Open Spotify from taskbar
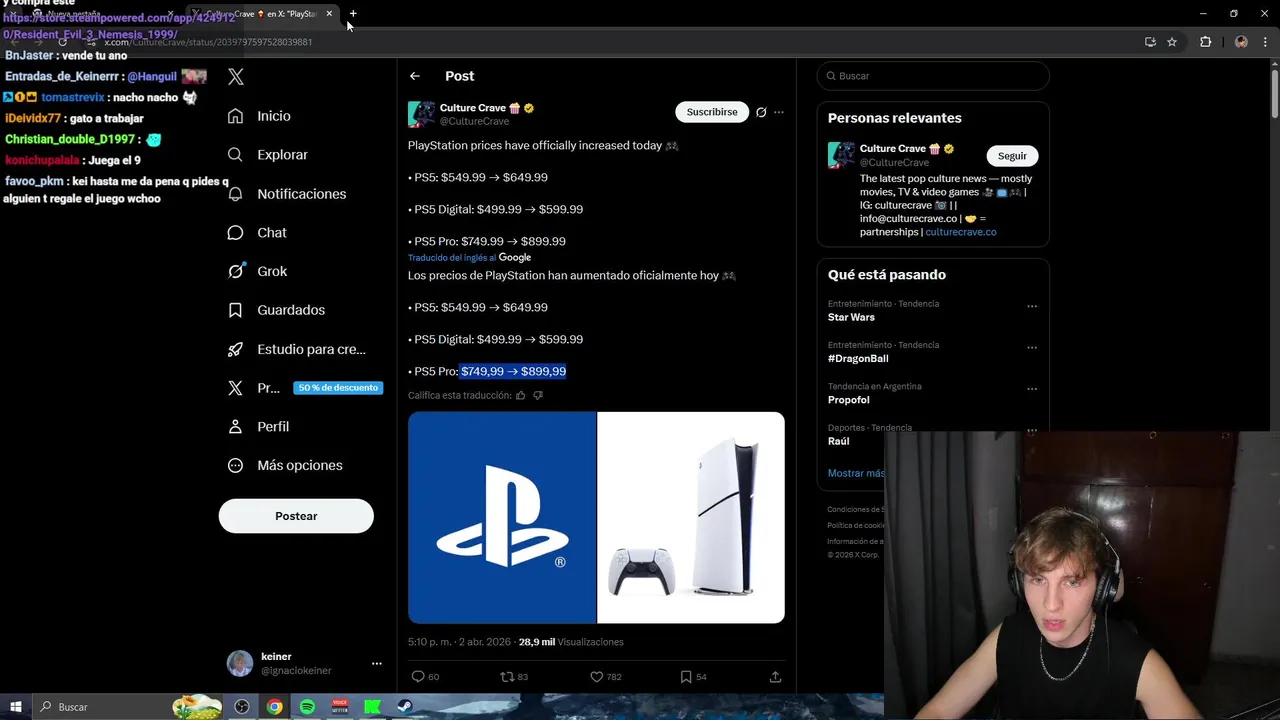This screenshot has width=1280, height=720. pyautogui.click(x=307, y=707)
